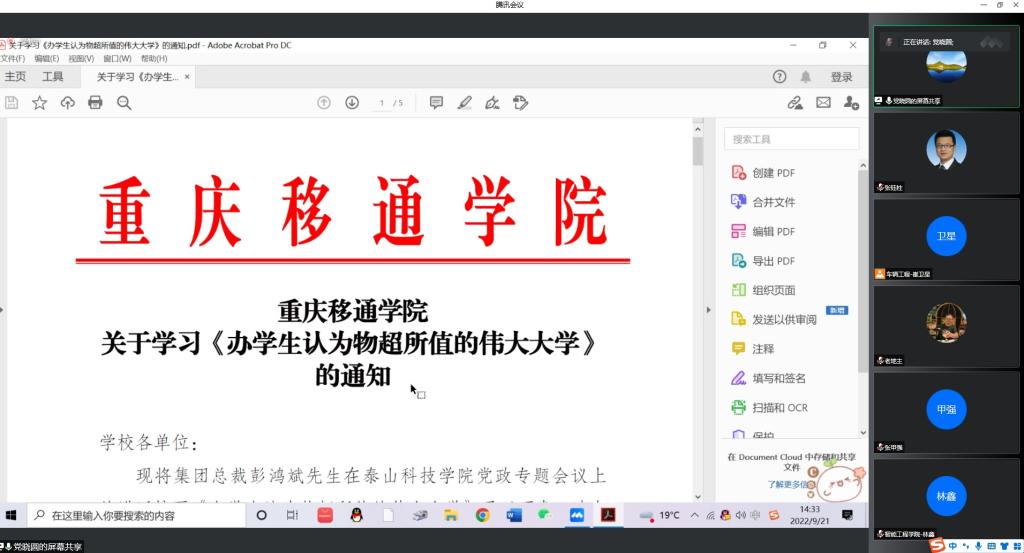Screen dimensions: 1024x553
Task: Click the page number input field
Action: (x=381, y=103)
